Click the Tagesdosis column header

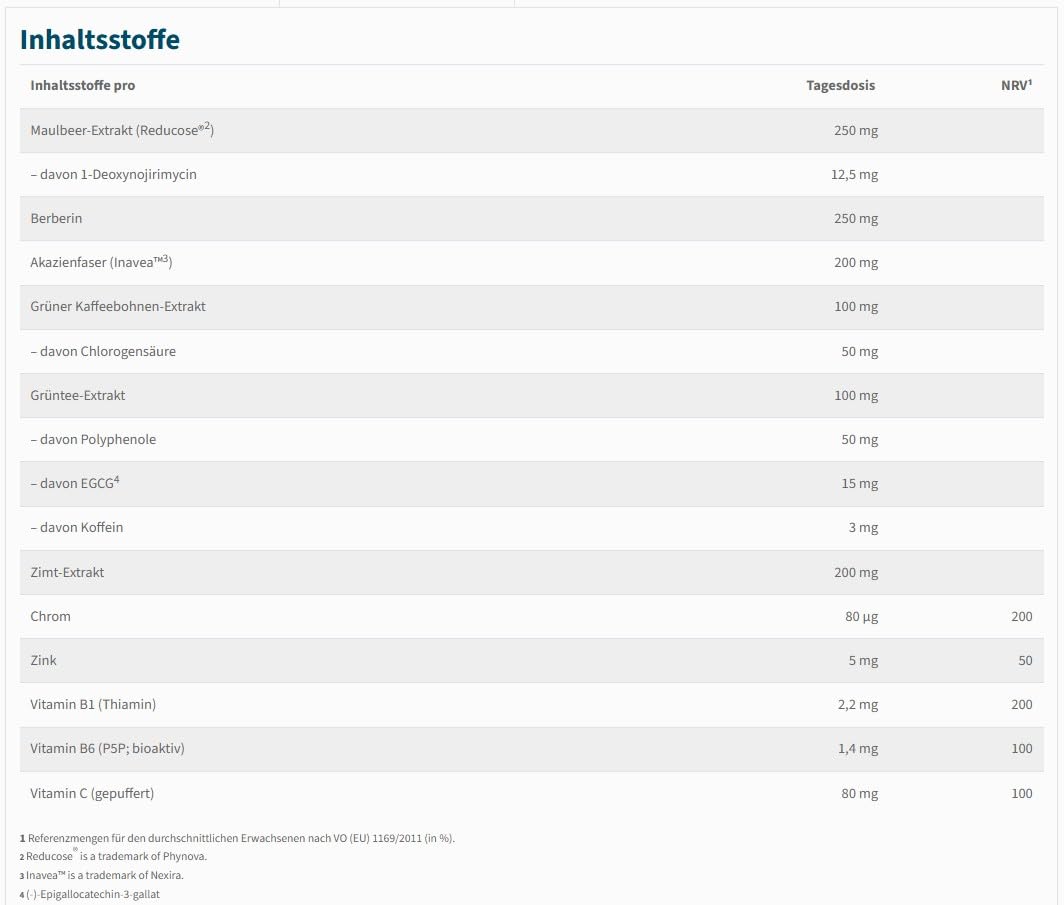click(840, 85)
